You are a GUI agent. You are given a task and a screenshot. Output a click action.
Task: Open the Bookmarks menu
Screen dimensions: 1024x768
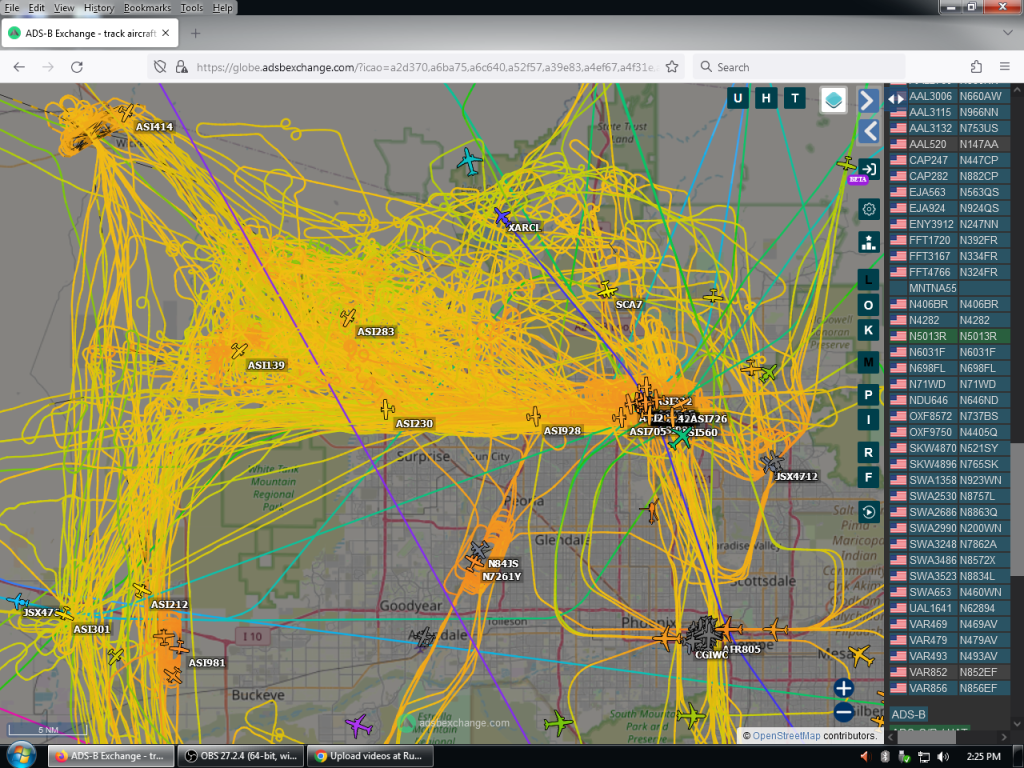point(147,8)
